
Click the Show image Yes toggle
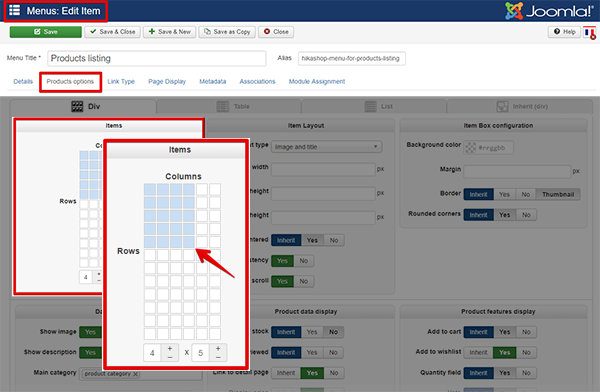point(90,332)
